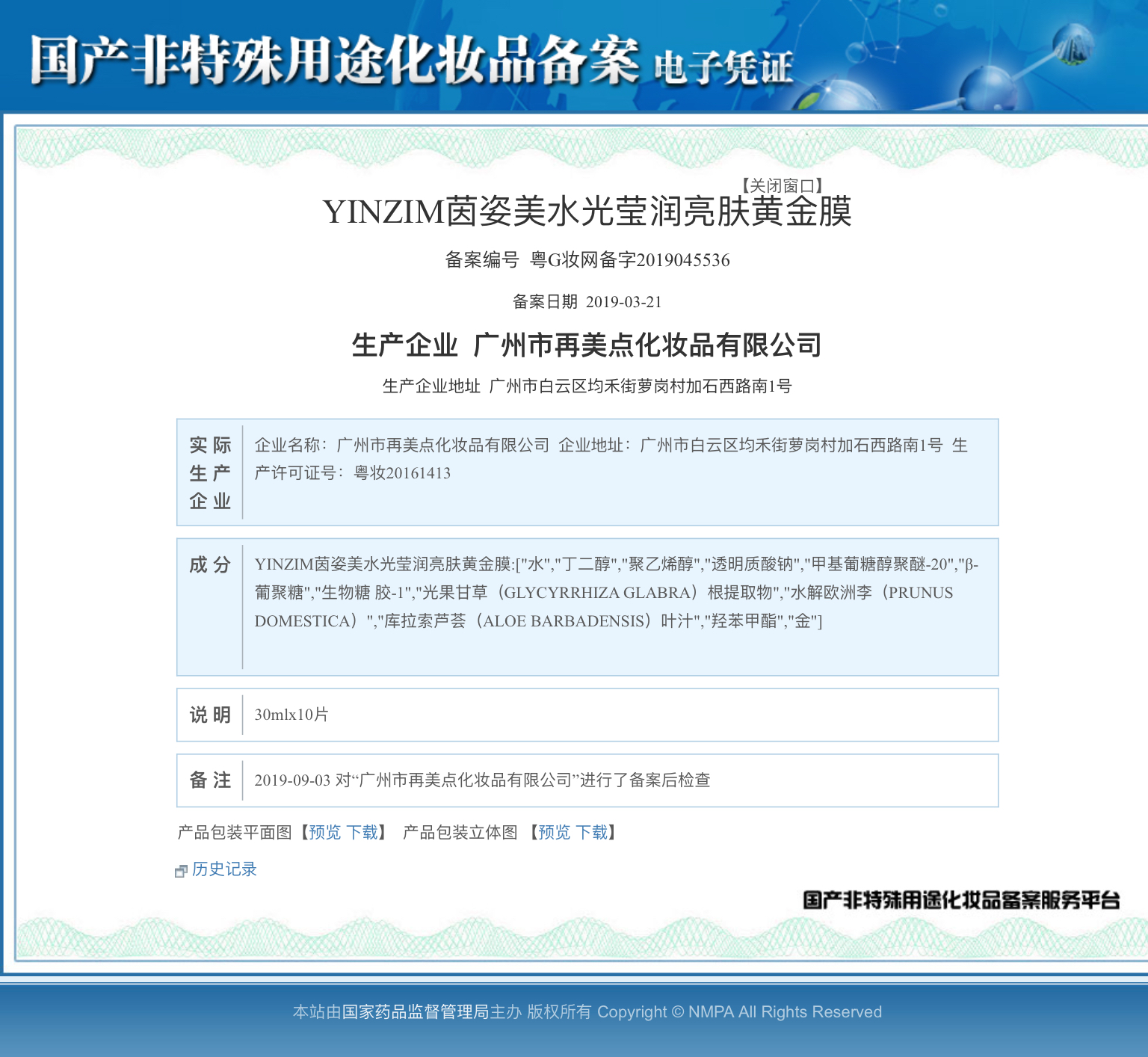The width and height of the screenshot is (1148, 1057).
Task: Click the 生产企业 广州市再美点化妆品有限公司 heading
Action: click(x=587, y=345)
